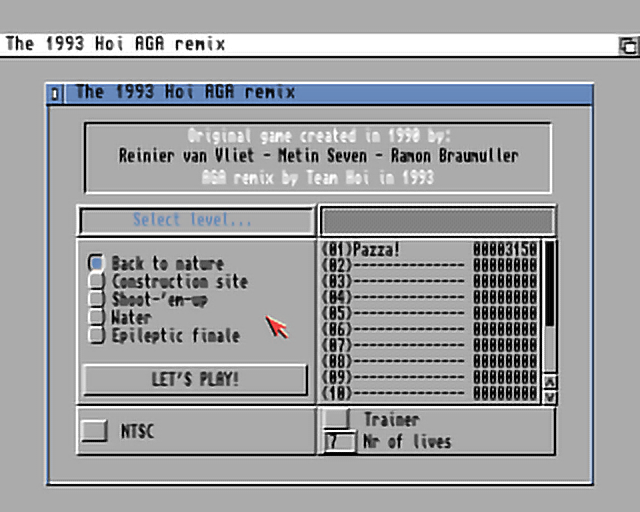Viewport: 640px width, 512px height.
Task: Select high score row (08)
Action: click(x=429, y=361)
